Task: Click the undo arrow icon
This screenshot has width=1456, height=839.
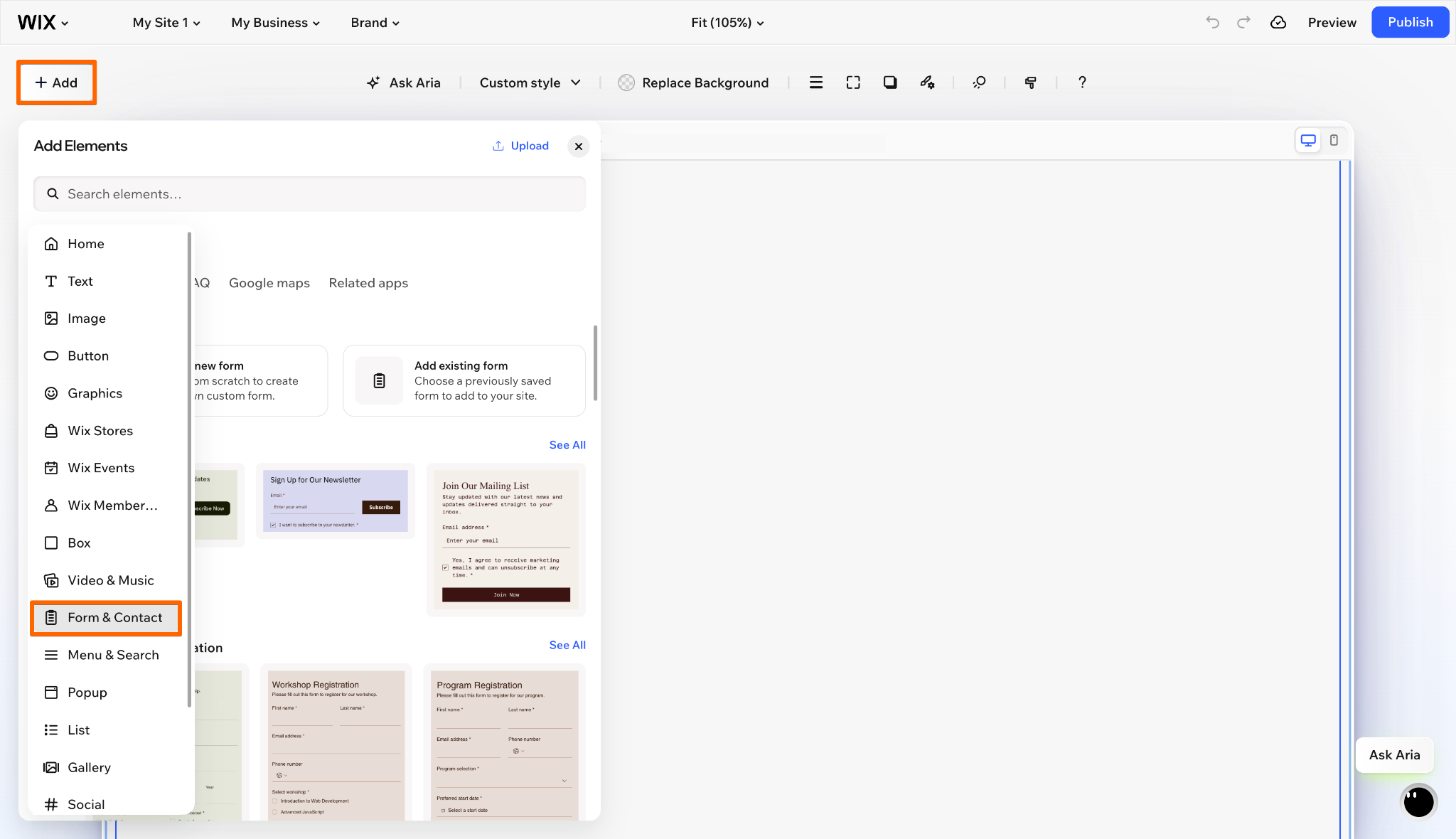Action: point(1212,22)
